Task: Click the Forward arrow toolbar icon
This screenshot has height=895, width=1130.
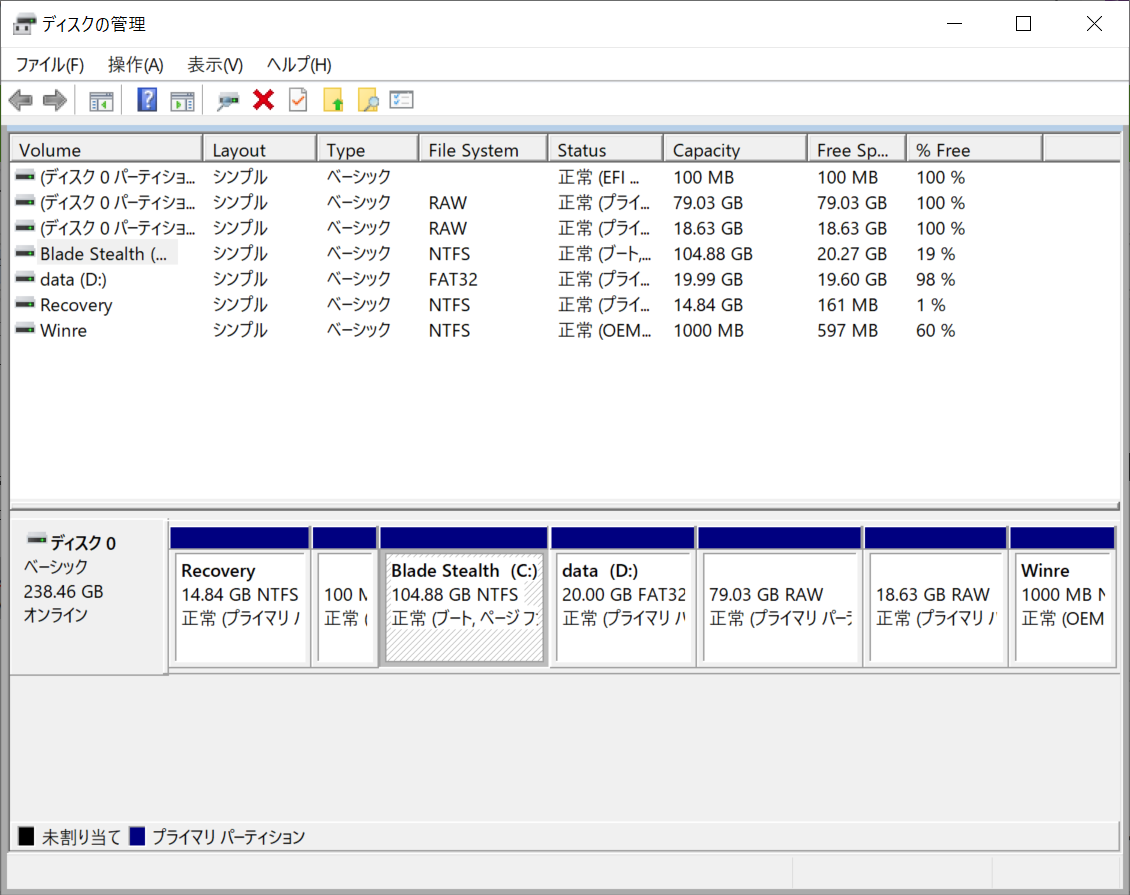Action: (x=55, y=100)
